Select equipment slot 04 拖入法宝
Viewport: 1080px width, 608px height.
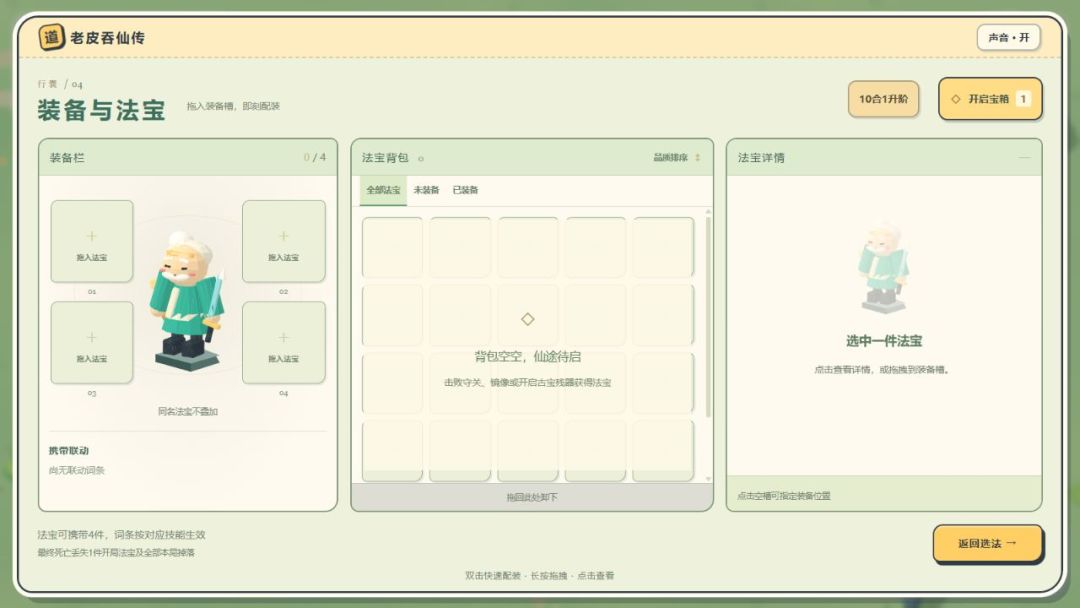283,342
